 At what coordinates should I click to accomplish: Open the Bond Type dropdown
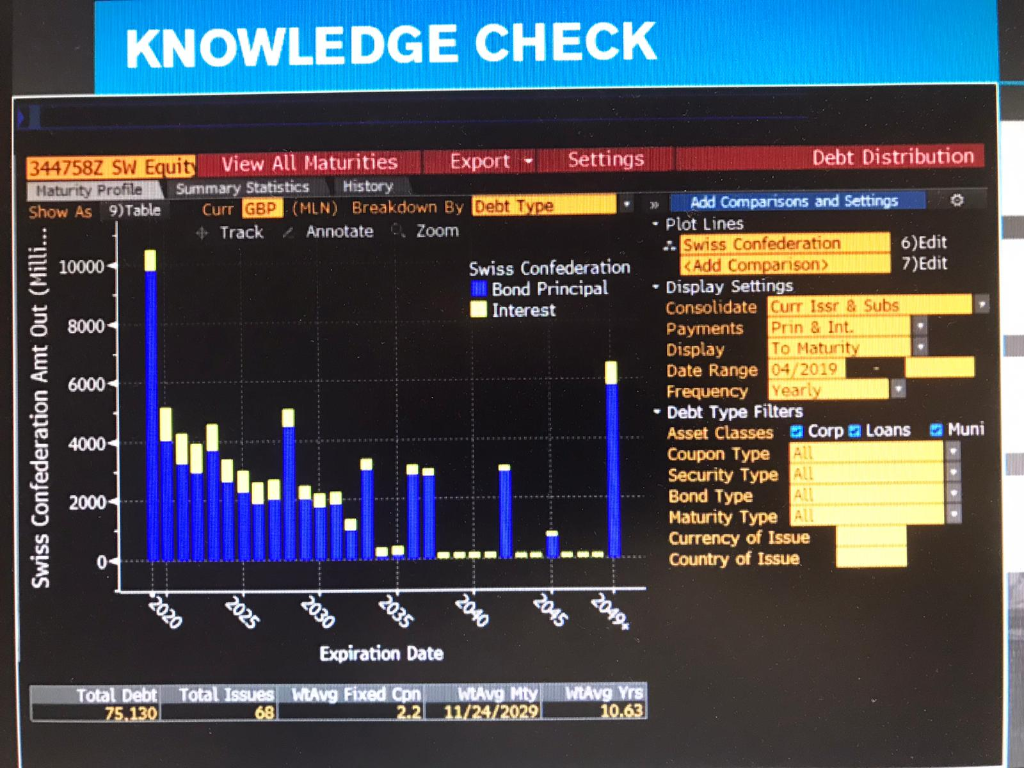[x=953, y=493]
